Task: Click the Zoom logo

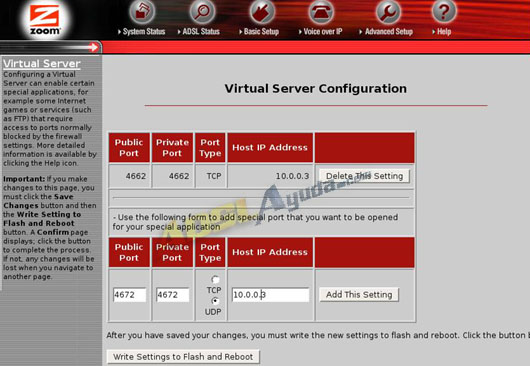Action: 45,19
